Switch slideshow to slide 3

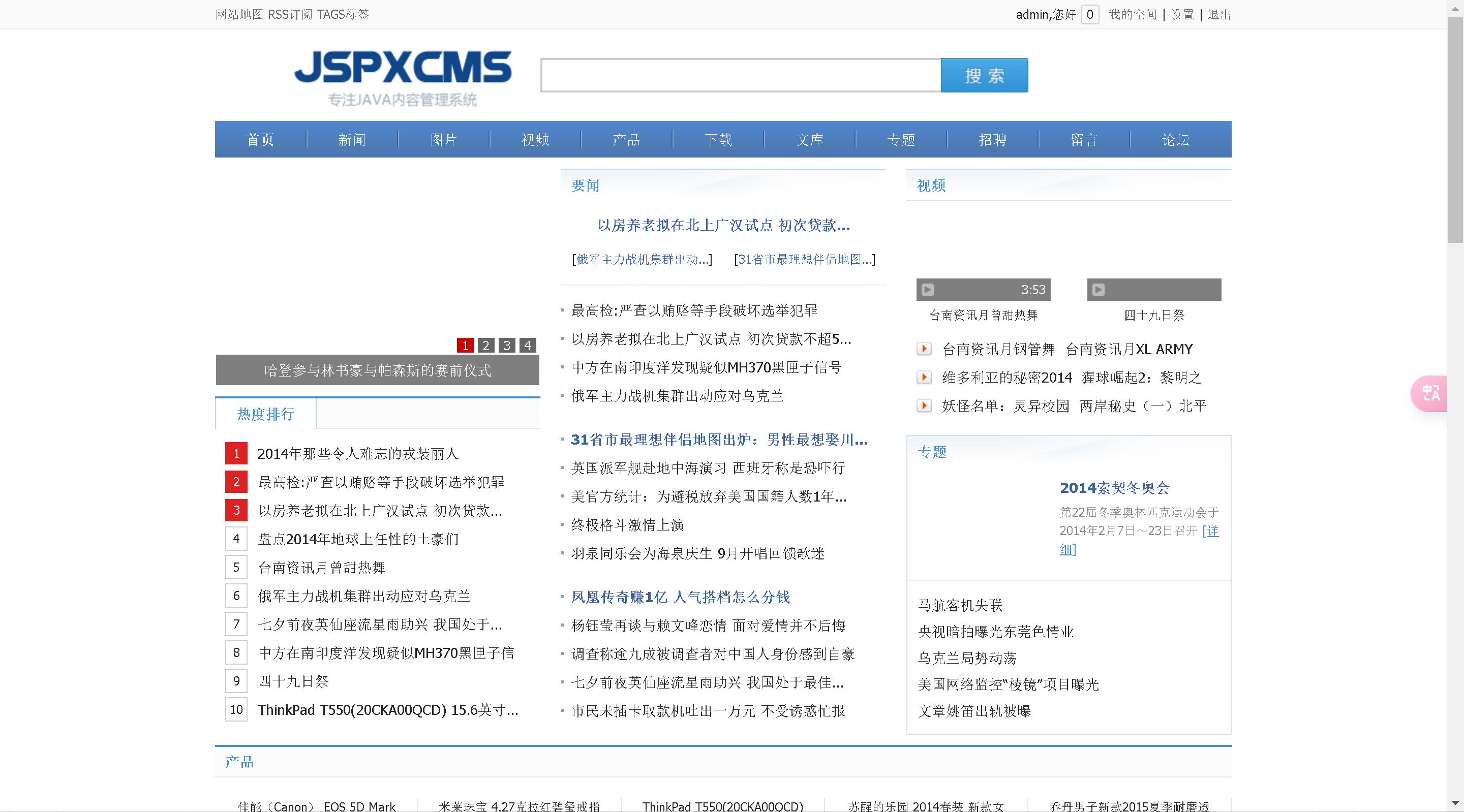coord(507,345)
